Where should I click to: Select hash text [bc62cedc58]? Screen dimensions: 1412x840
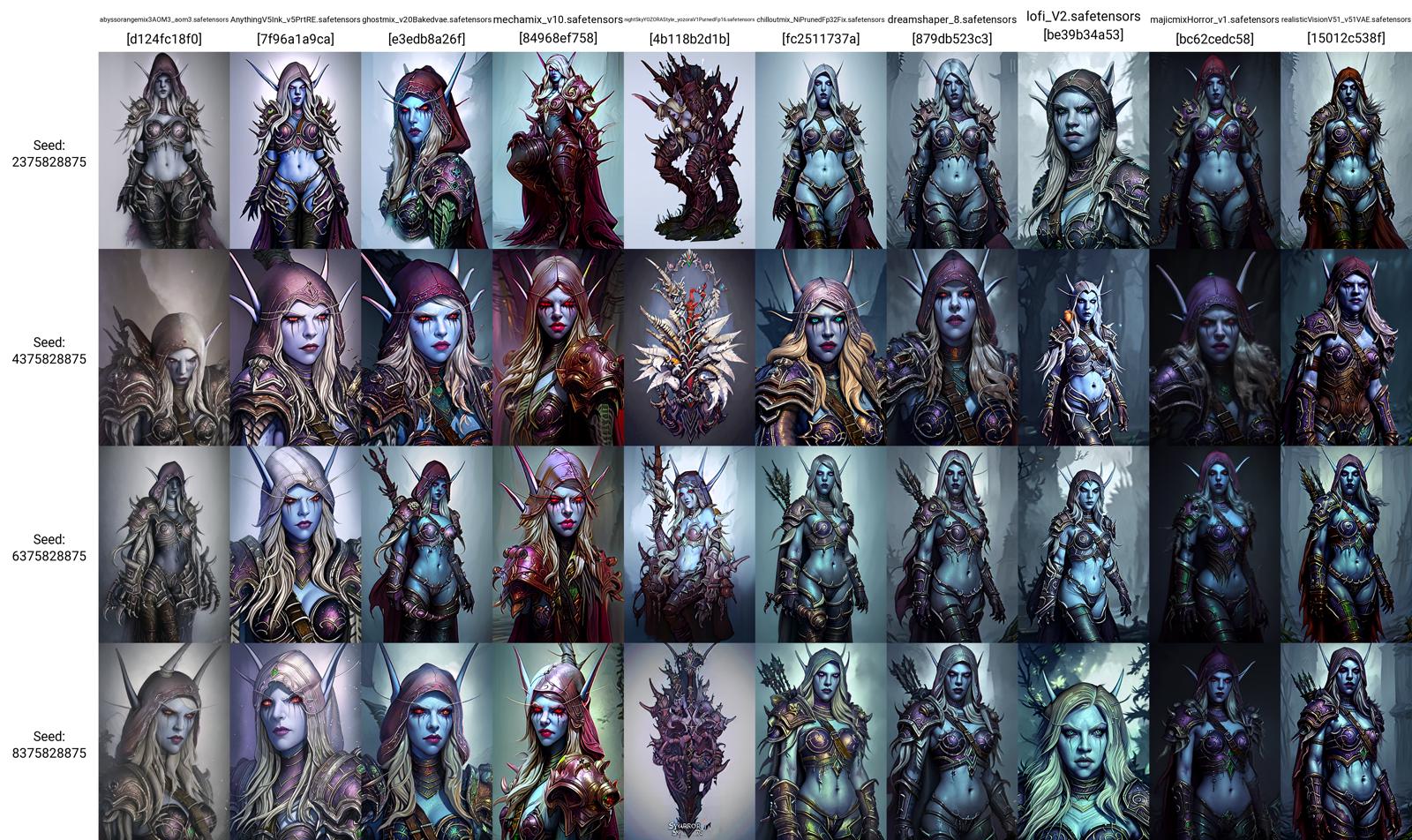click(1214, 39)
